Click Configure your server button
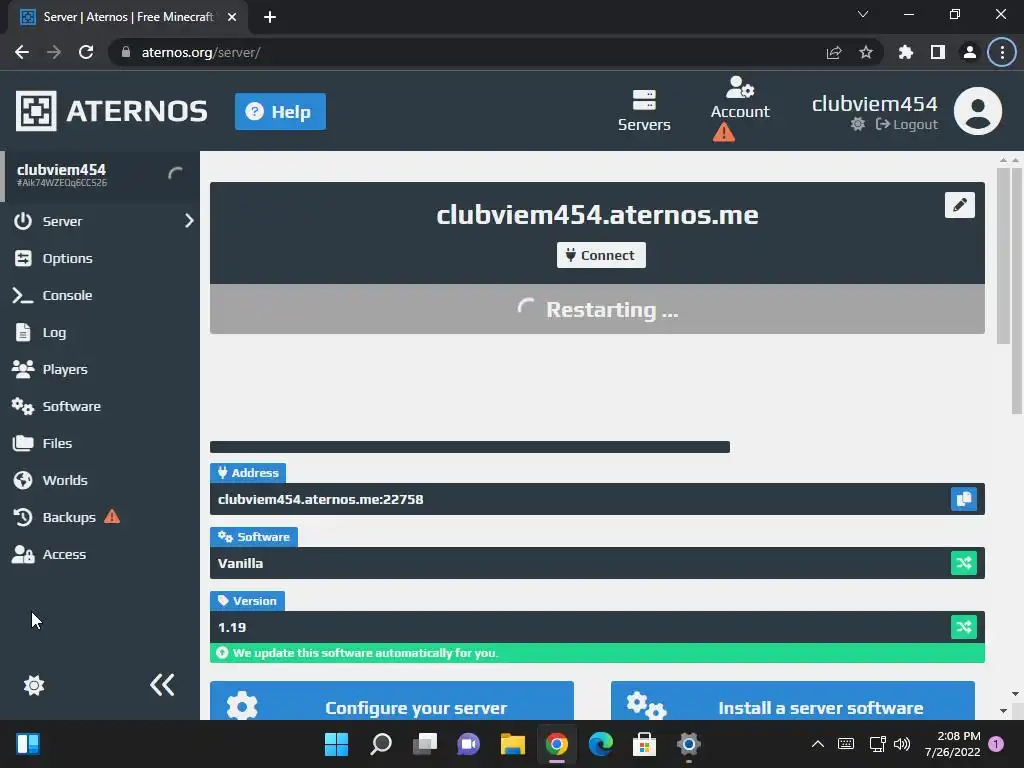1024x768 pixels. pos(392,701)
